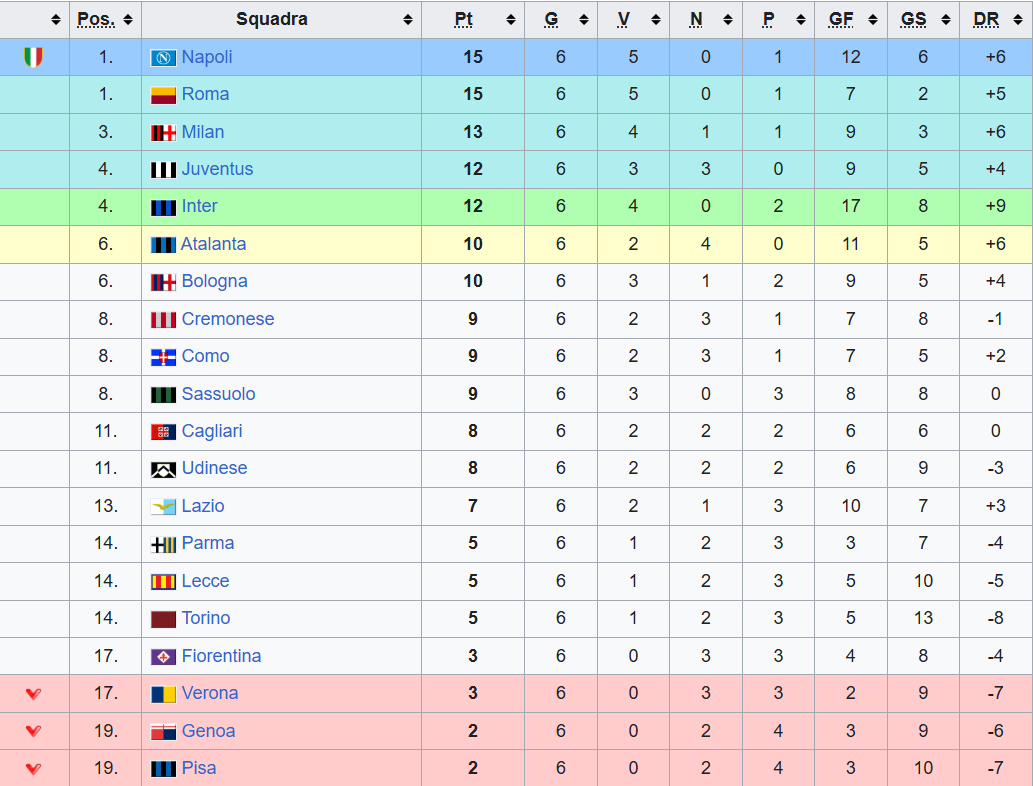Screen dimensions: 1033x786
Task: Click the relegation arrow beside Verona
Action: [33, 694]
